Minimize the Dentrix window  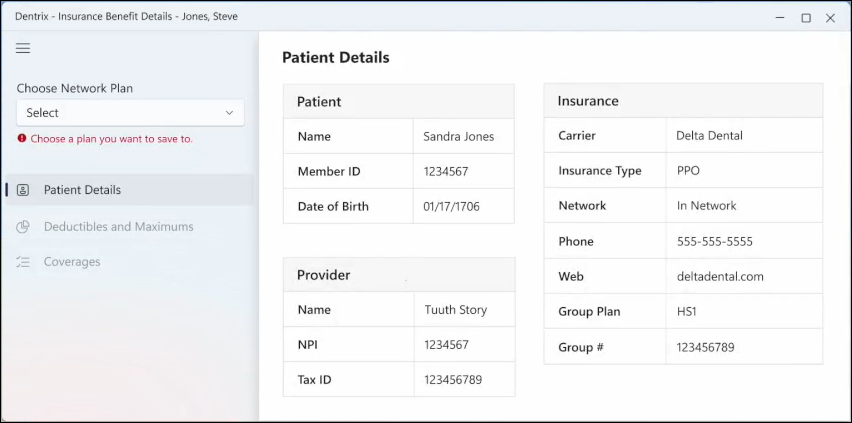(780, 17)
